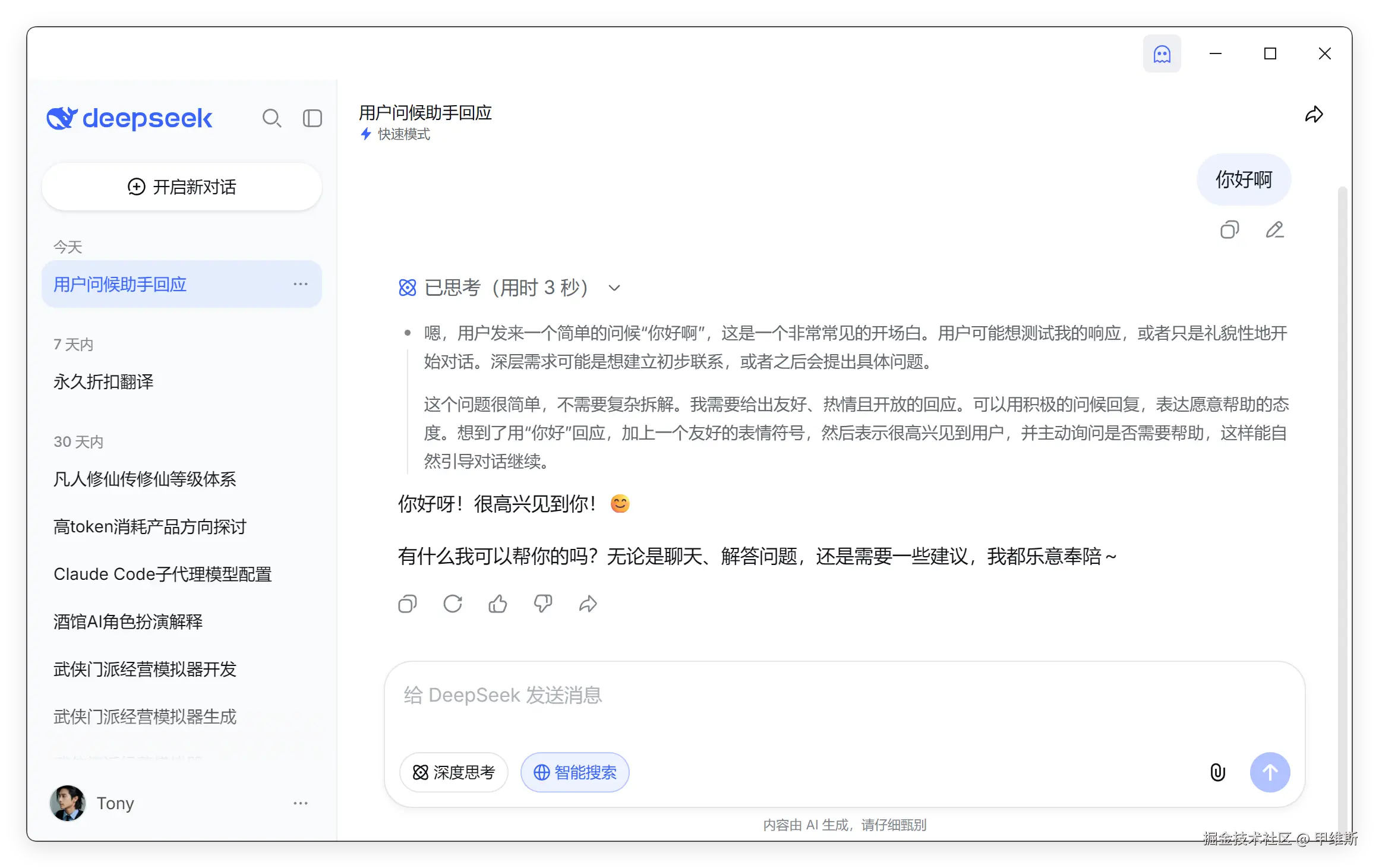Open the search conversations icon
1379x868 pixels.
[272, 118]
